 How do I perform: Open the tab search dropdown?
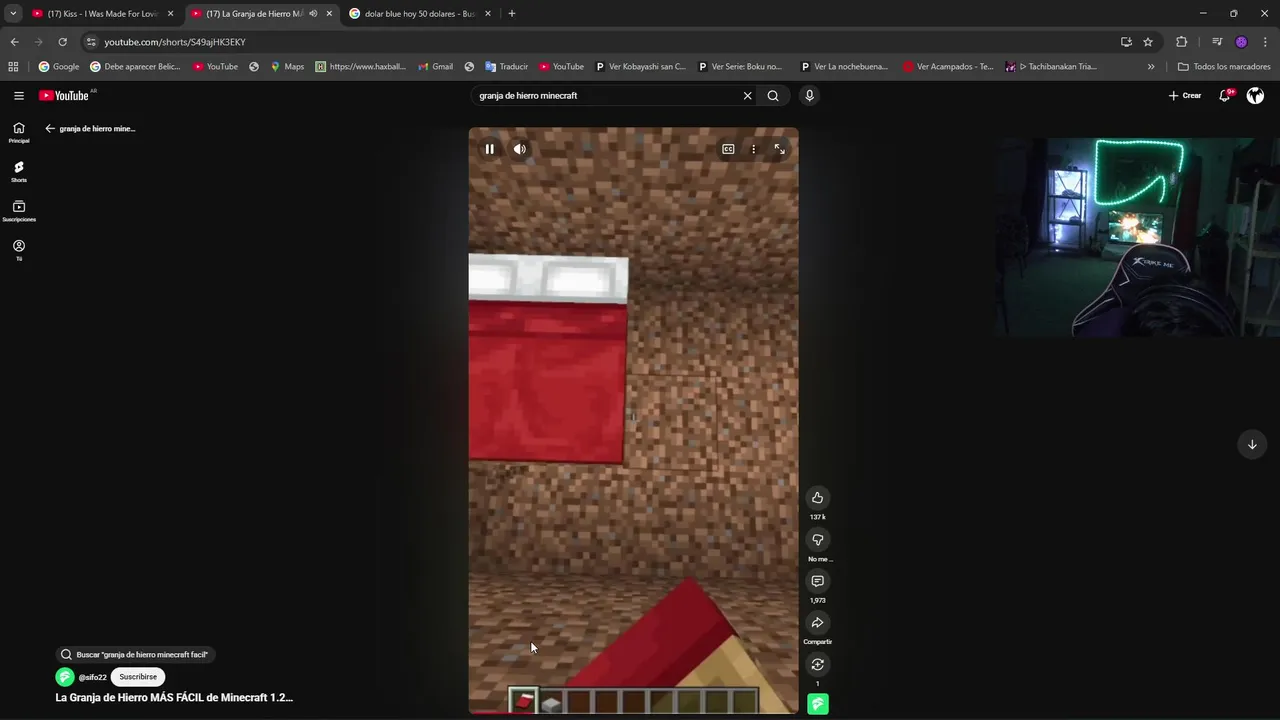(13, 14)
